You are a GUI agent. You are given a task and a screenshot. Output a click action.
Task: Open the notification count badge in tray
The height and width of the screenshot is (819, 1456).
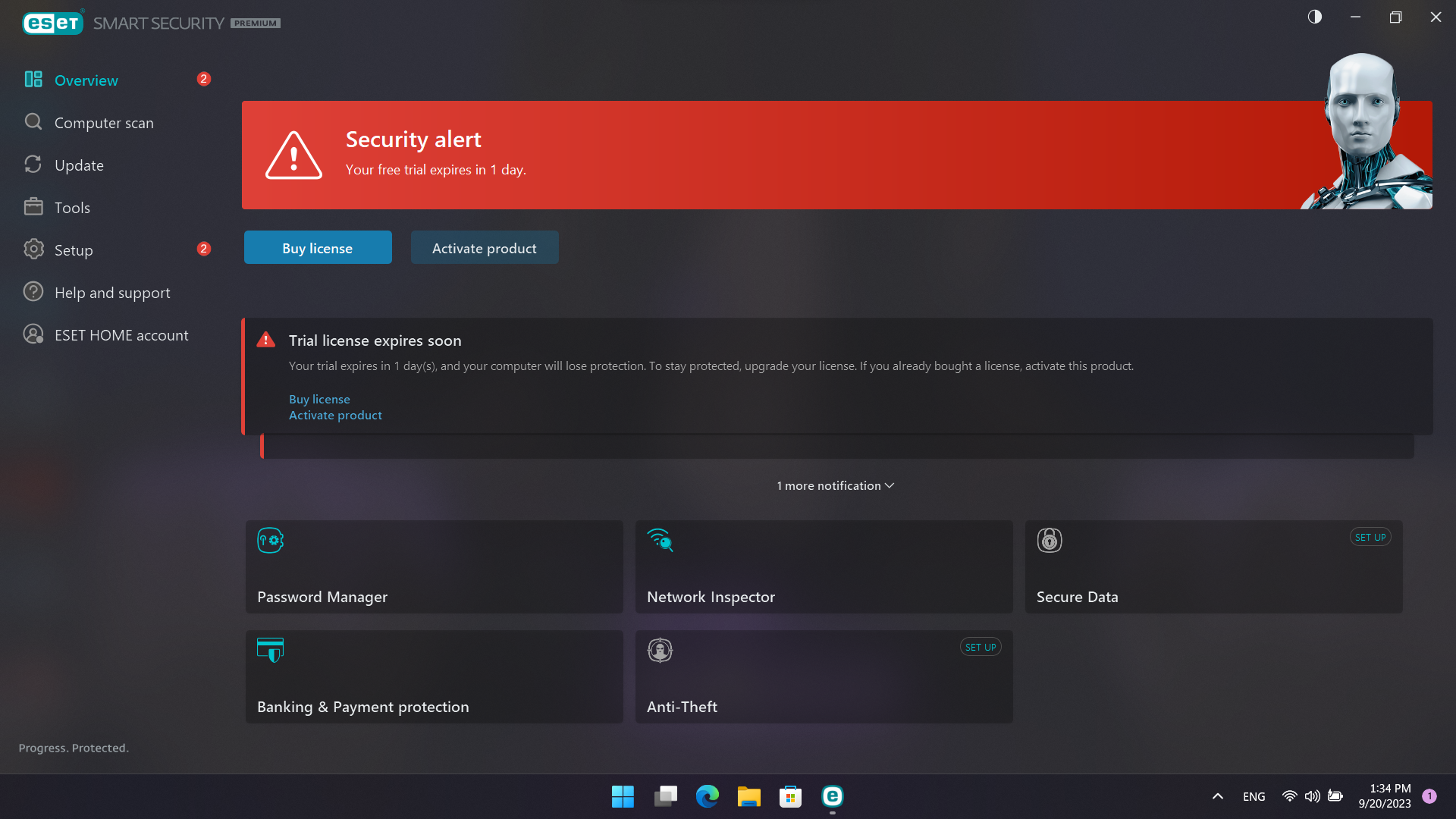tap(1429, 796)
